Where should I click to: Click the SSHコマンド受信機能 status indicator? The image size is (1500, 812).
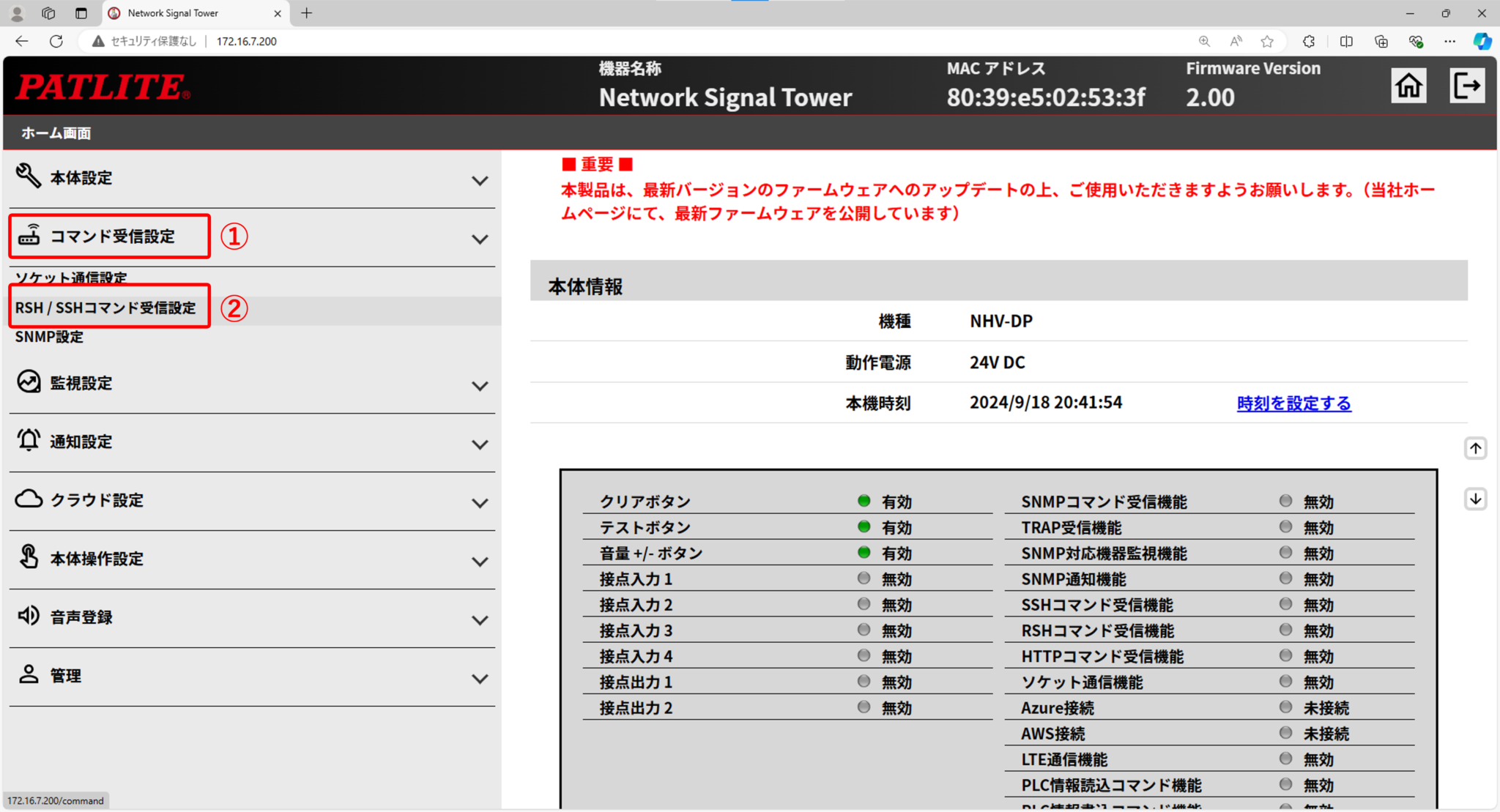coord(1285,603)
